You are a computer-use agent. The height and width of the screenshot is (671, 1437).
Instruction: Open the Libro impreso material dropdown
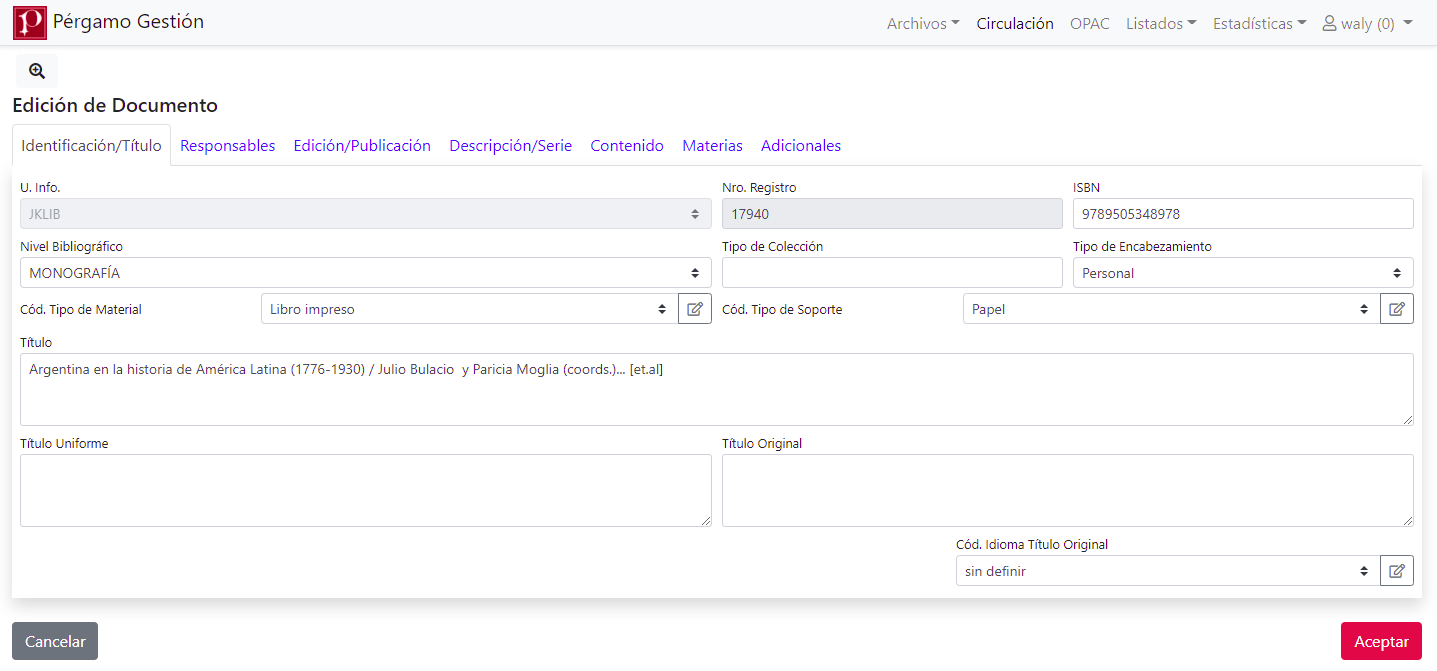(x=468, y=309)
